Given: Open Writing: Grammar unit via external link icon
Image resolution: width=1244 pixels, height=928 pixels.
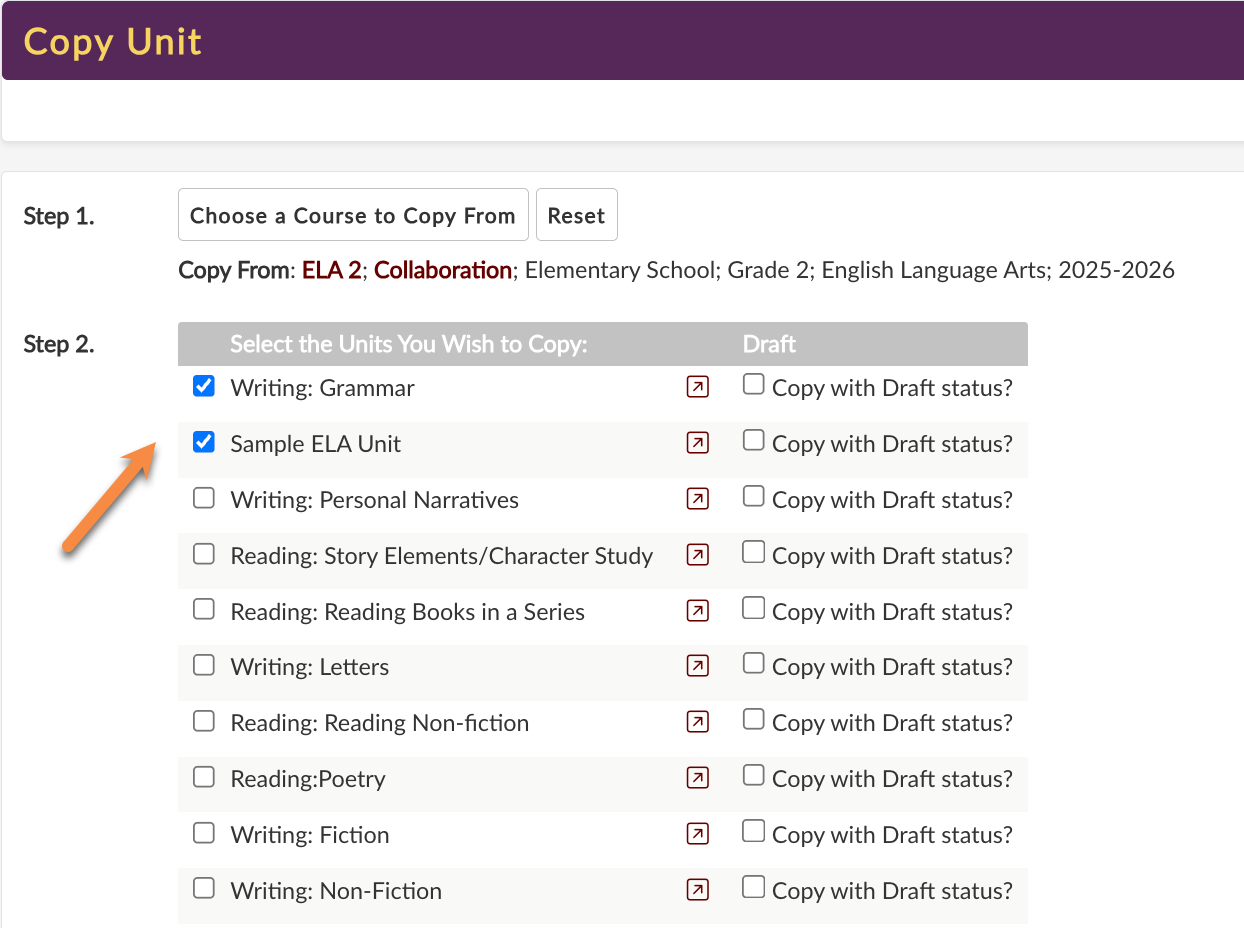Looking at the screenshot, I should pos(698,387).
